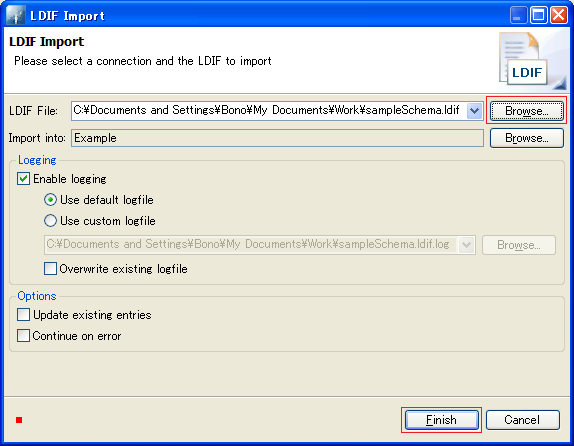Maximize the LDIF Import dialog
574x446 pixels.
click(x=538, y=15)
